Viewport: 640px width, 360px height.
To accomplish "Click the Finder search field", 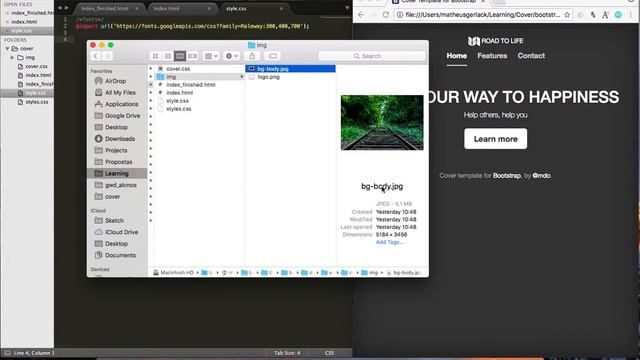I will tap(372, 56).
